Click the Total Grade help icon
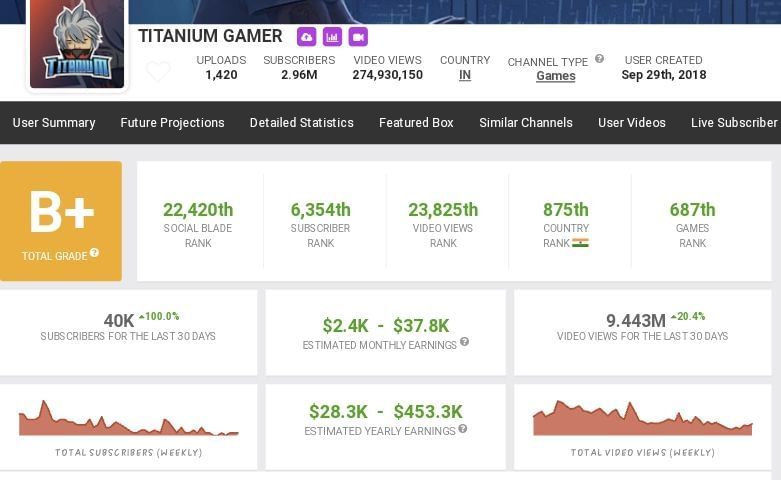This screenshot has width=781, height=480. coord(94,253)
